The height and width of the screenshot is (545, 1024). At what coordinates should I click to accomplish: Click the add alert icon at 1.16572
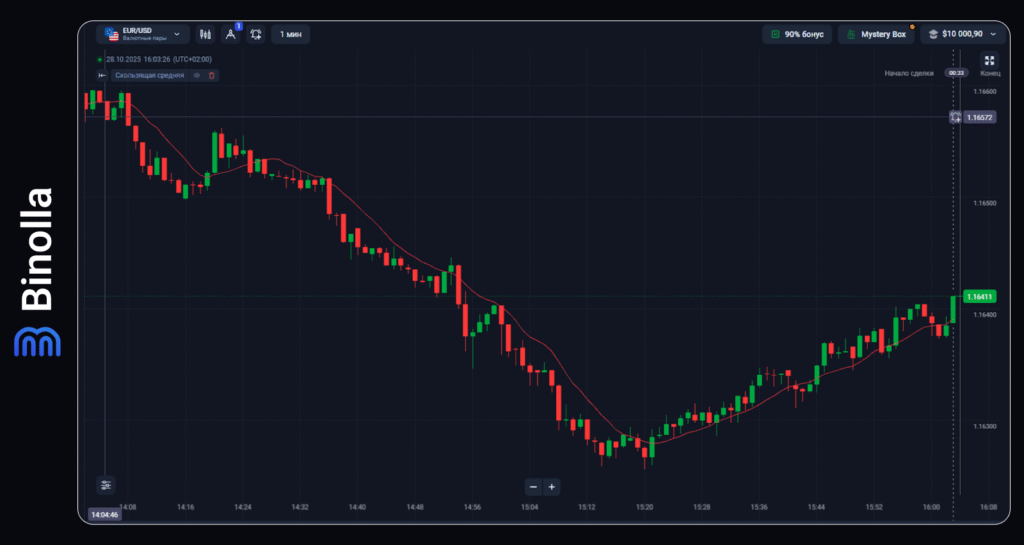point(955,117)
